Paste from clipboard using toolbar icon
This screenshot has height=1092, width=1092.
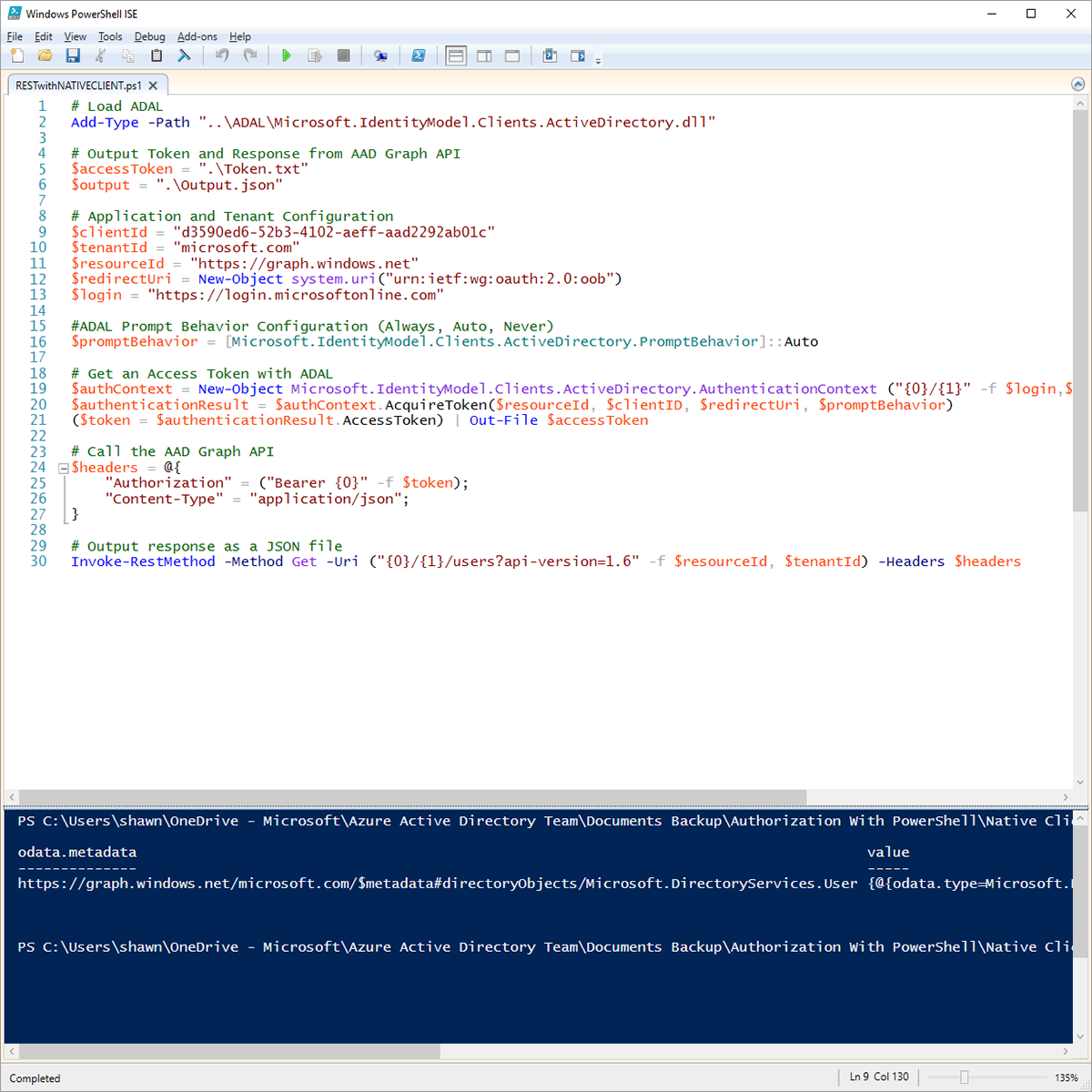157,56
